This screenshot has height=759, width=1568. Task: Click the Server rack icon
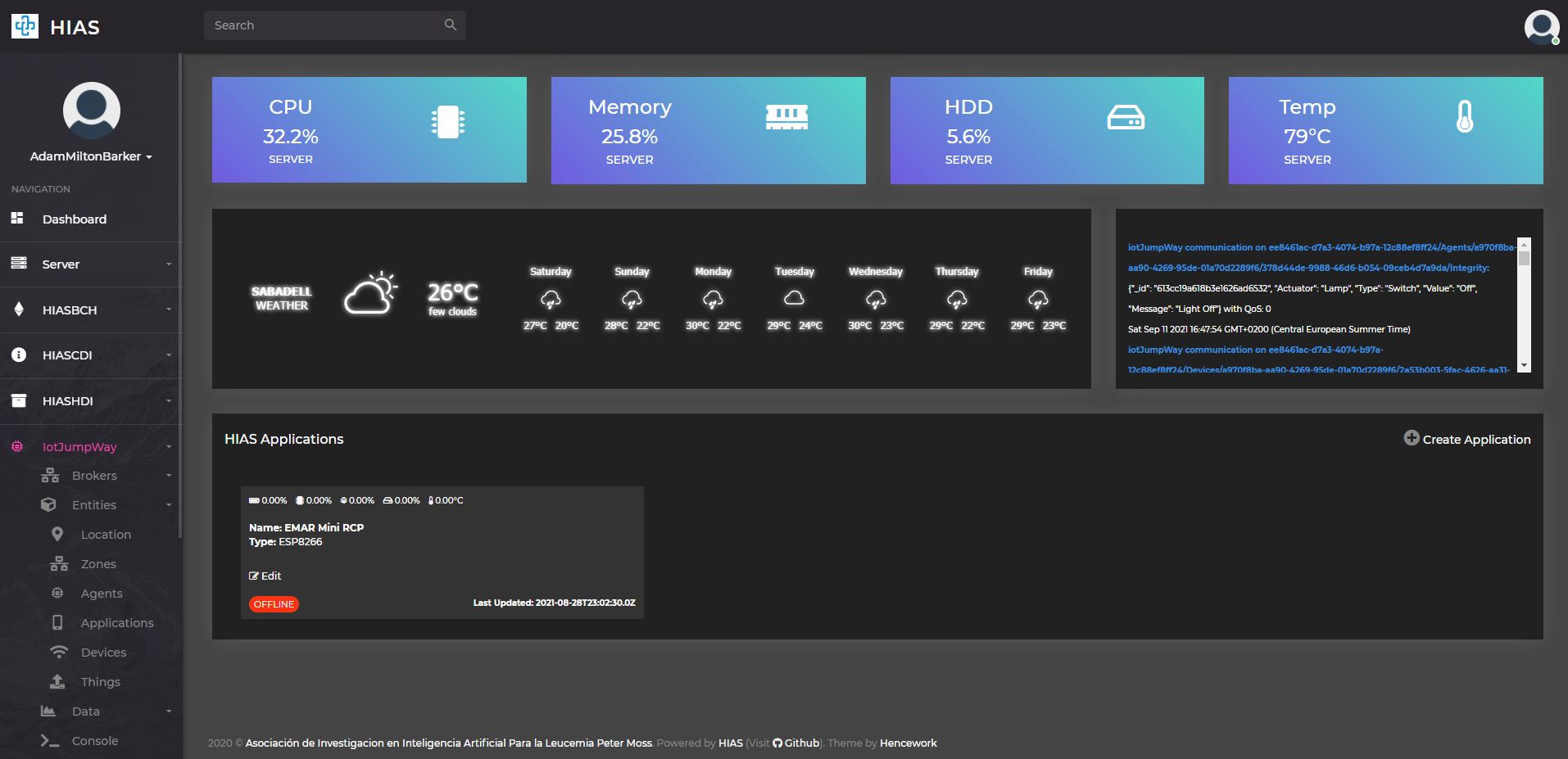click(19, 263)
